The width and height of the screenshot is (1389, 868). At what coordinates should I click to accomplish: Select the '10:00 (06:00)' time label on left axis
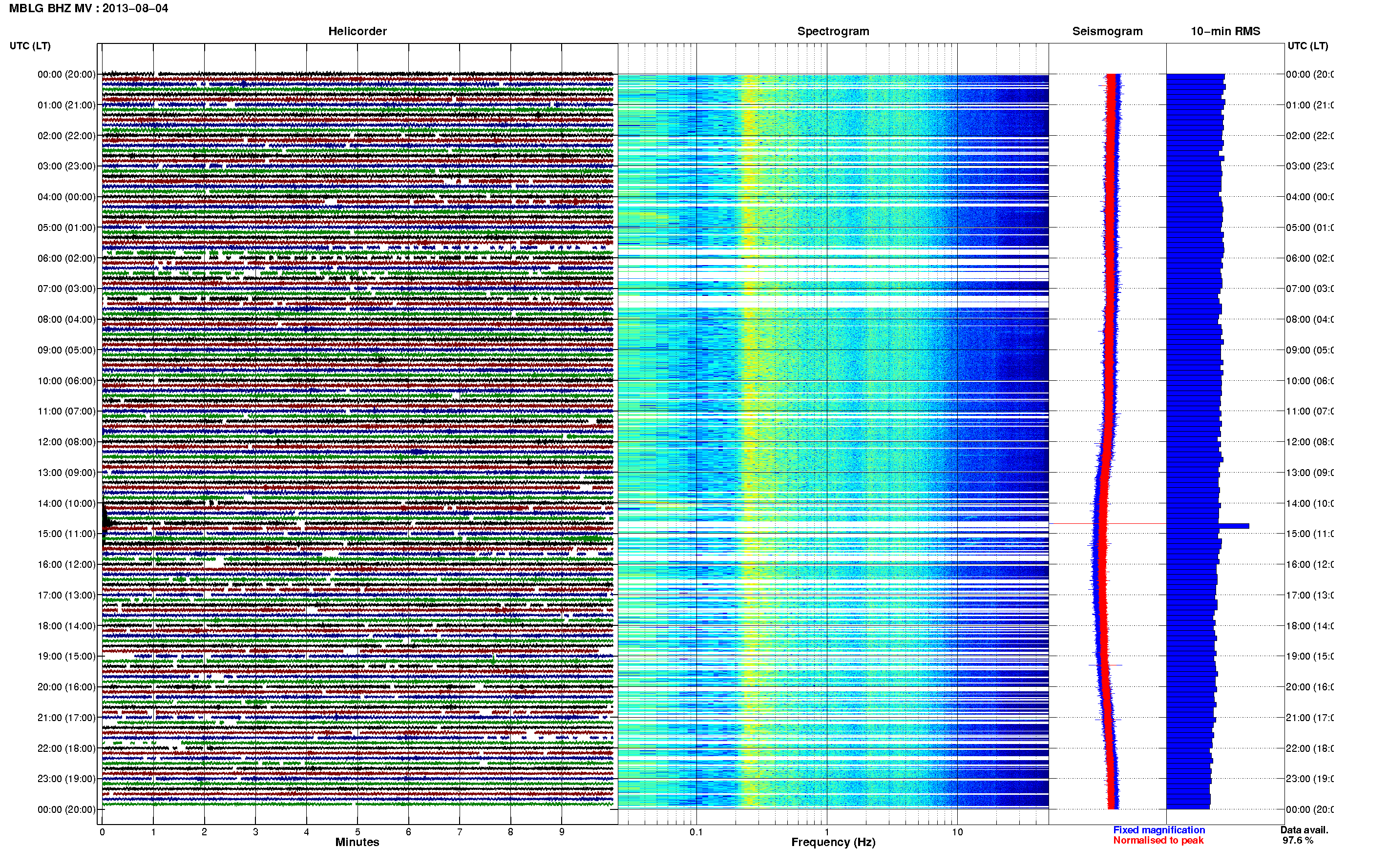point(66,381)
